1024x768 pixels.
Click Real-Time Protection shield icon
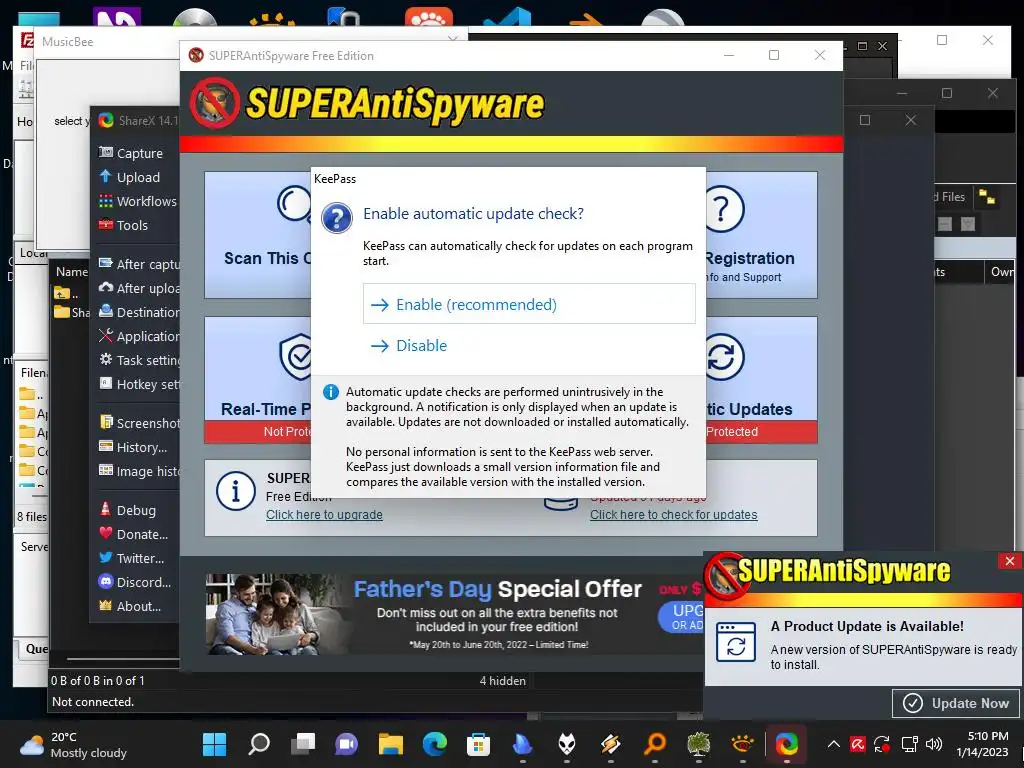(296, 356)
